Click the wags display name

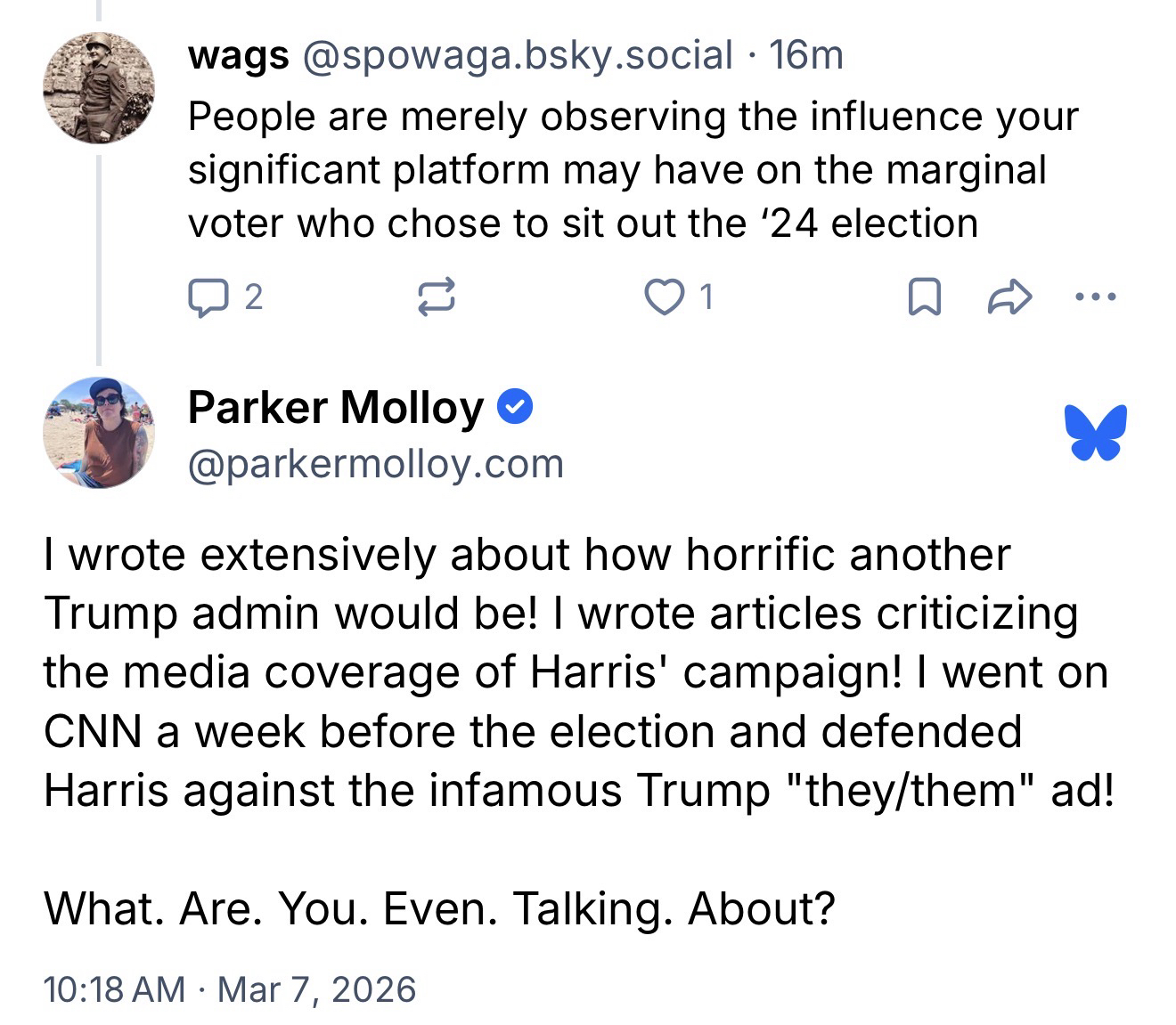[238, 55]
